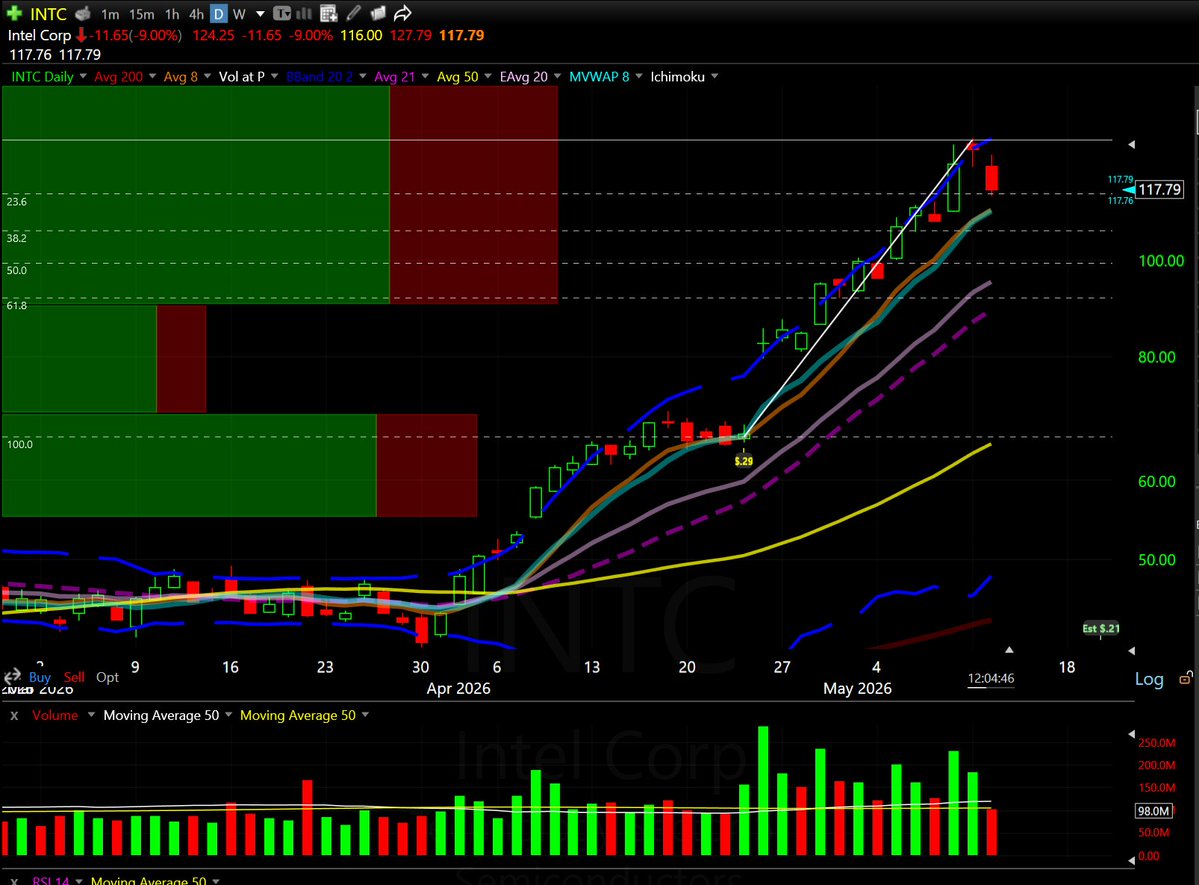Switch to the 15m timeframe
This screenshot has width=1199, height=885.
click(x=141, y=14)
